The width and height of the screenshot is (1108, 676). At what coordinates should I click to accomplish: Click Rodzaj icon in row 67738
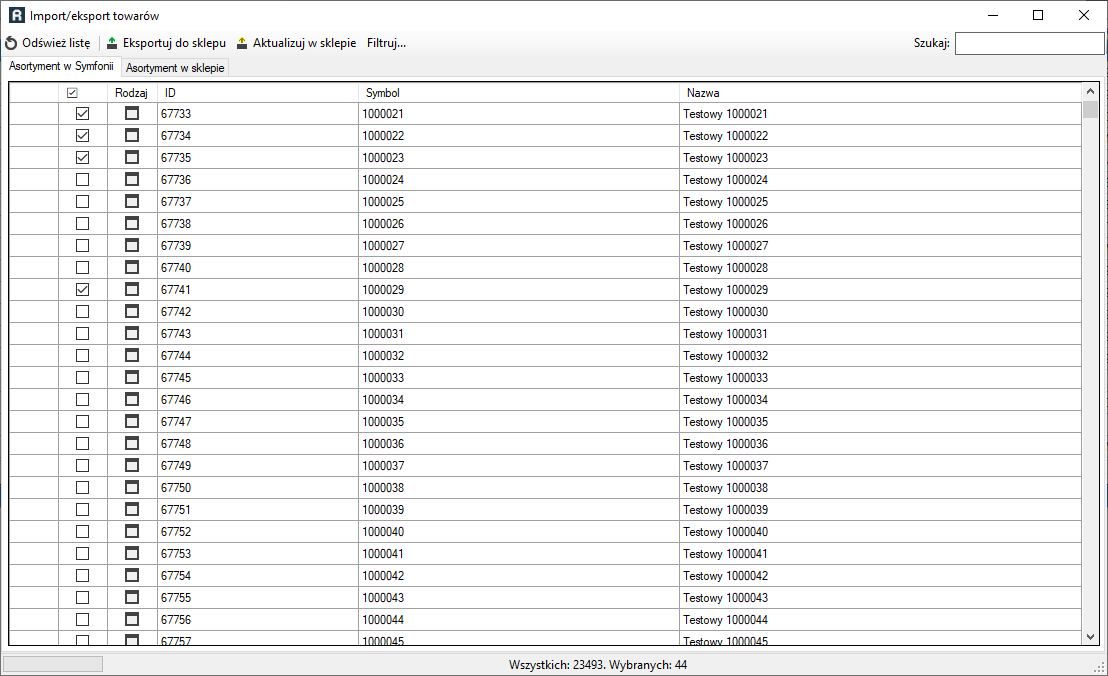(x=132, y=223)
